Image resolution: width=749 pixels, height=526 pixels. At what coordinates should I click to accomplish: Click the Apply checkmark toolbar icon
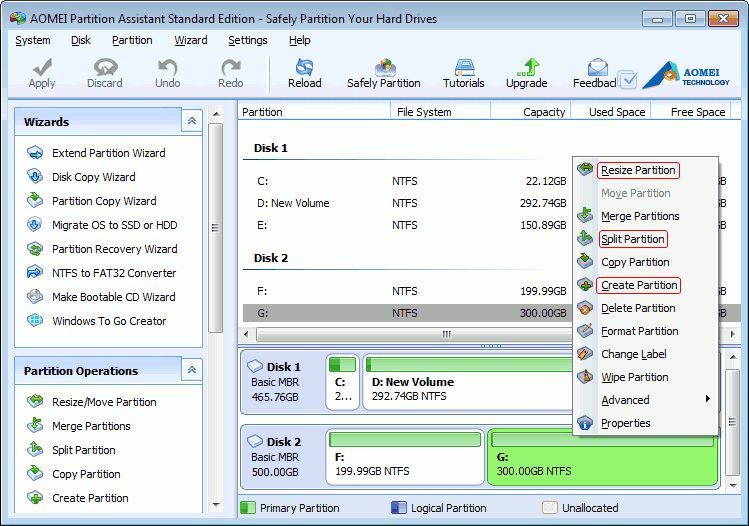tap(43, 67)
